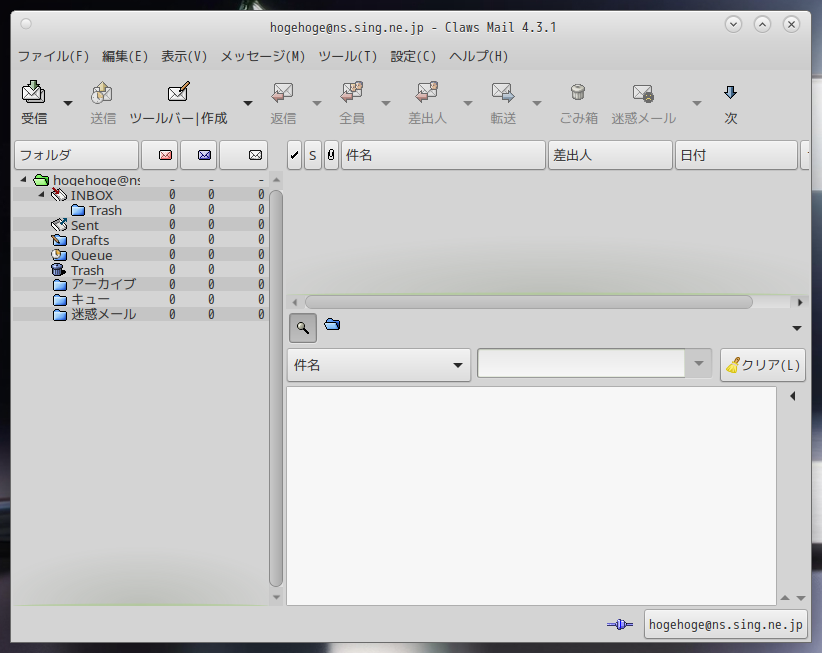Toggle the quick search magnifier button
822x653 pixels.
(x=302, y=328)
